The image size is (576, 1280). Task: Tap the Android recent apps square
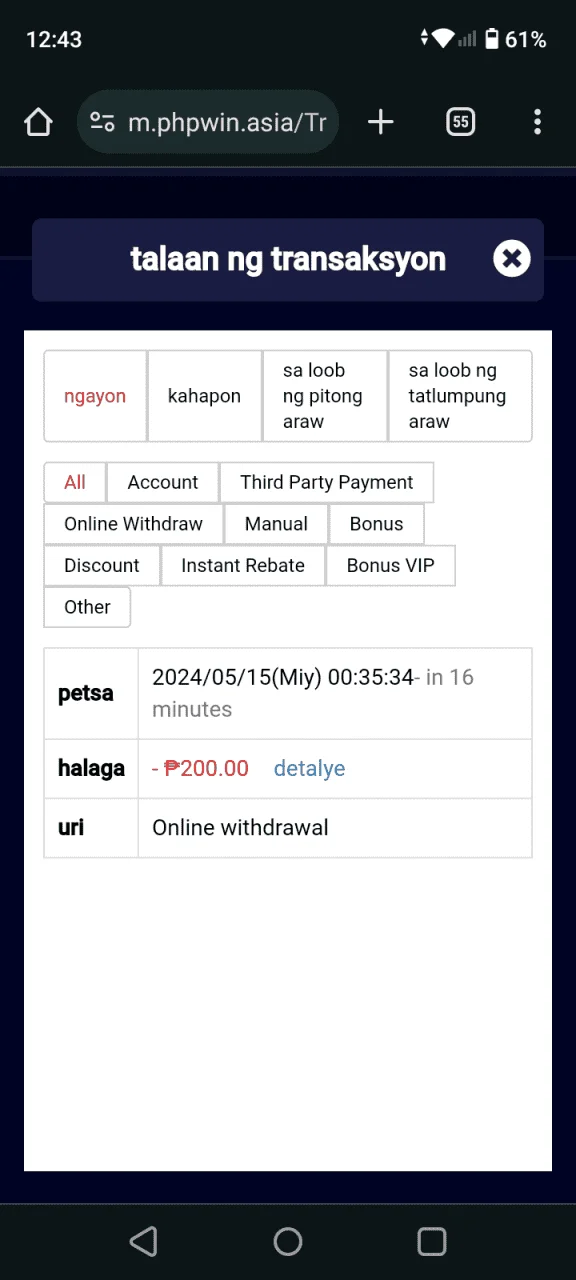(x=432, y=1242)
